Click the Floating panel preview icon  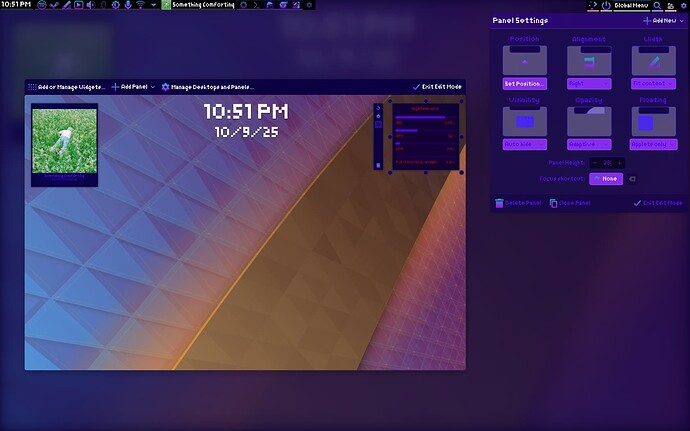tap(653, 121)
